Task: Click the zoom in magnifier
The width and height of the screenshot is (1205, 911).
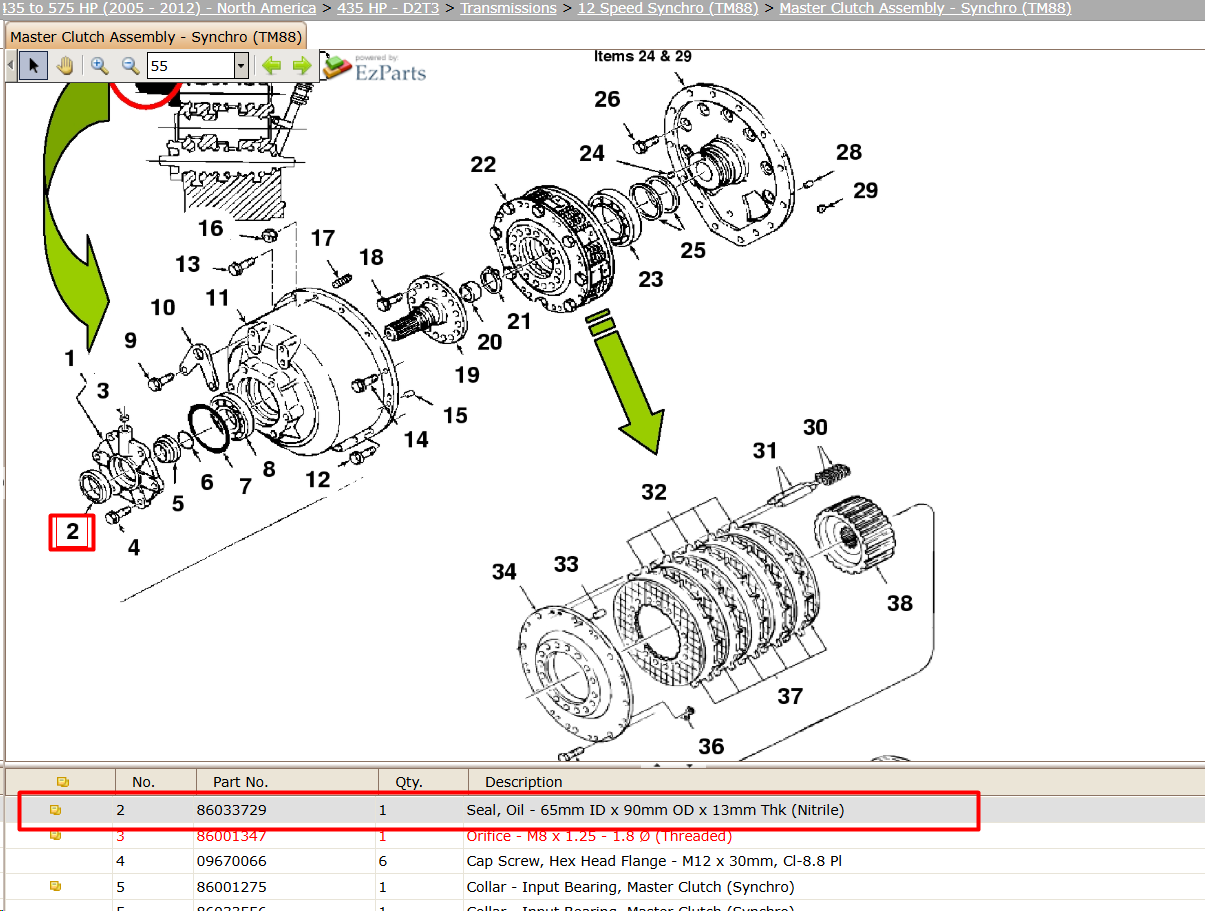Action: 99,66
